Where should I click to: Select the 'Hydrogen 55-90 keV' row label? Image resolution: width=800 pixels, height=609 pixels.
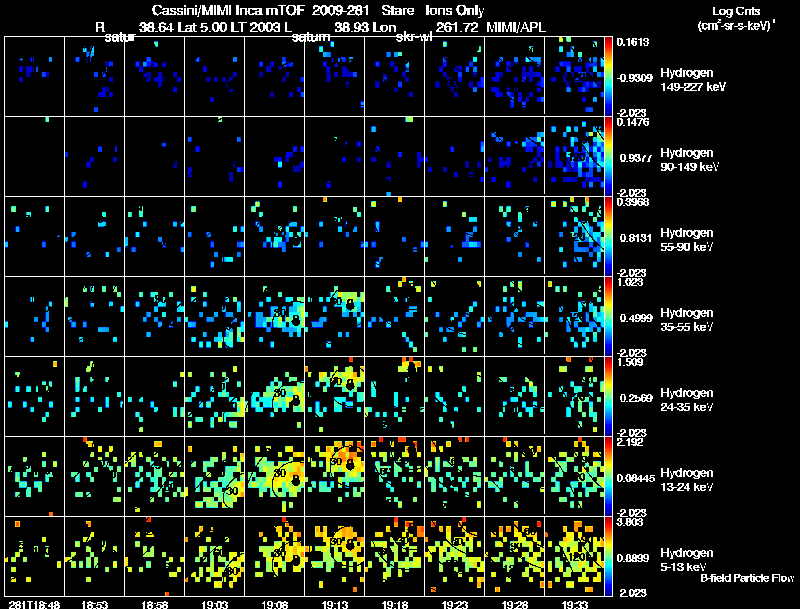pos(687,240)
